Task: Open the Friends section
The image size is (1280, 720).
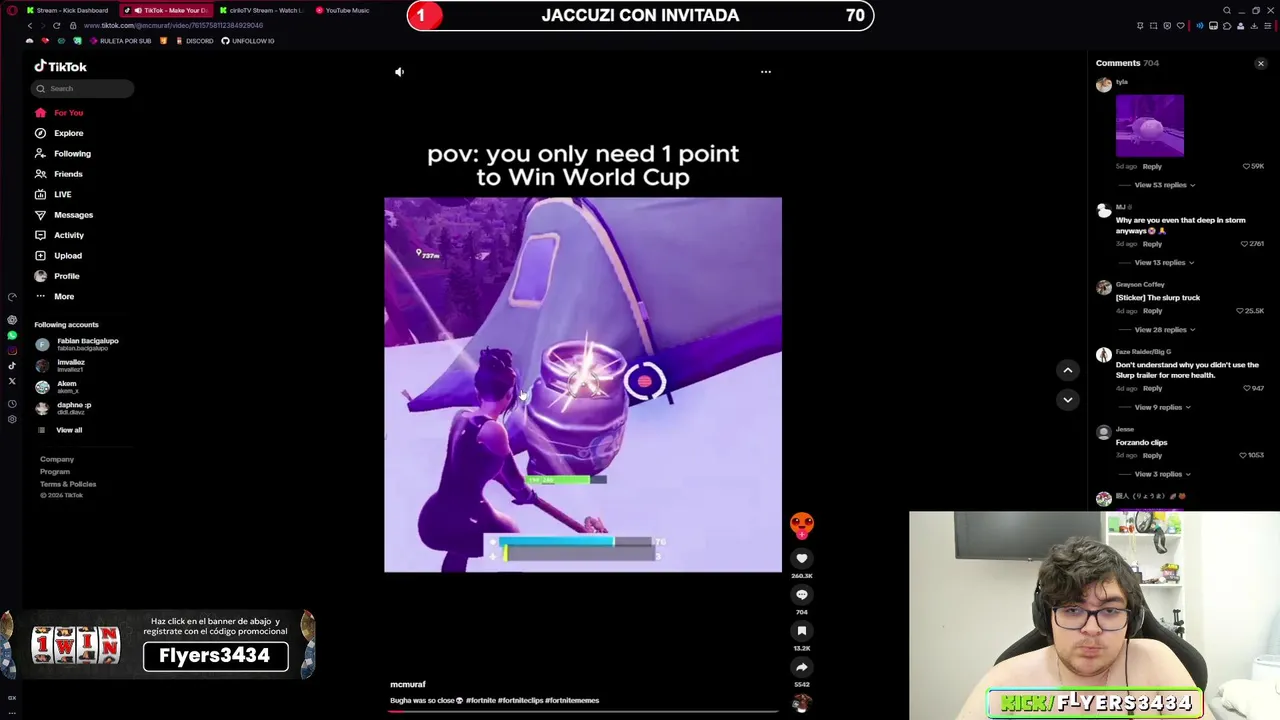Action: (68, 174)
